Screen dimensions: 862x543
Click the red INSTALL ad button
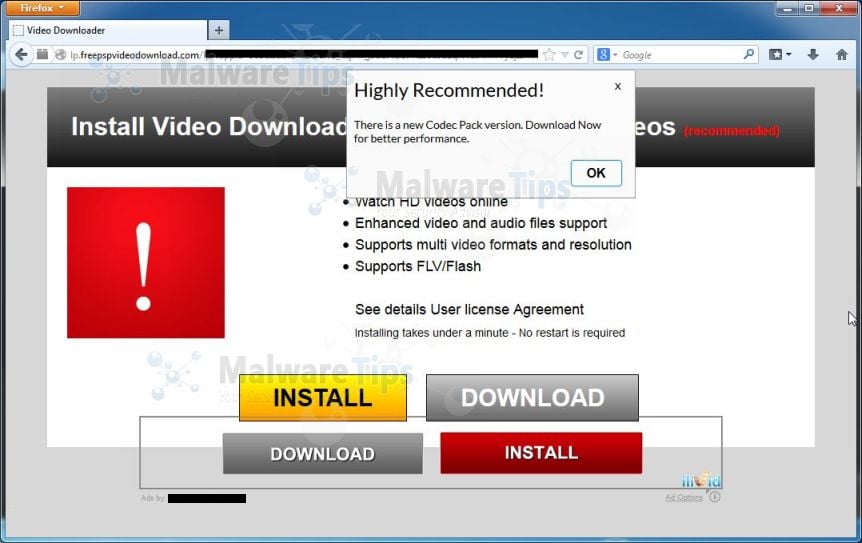point(541,453)
